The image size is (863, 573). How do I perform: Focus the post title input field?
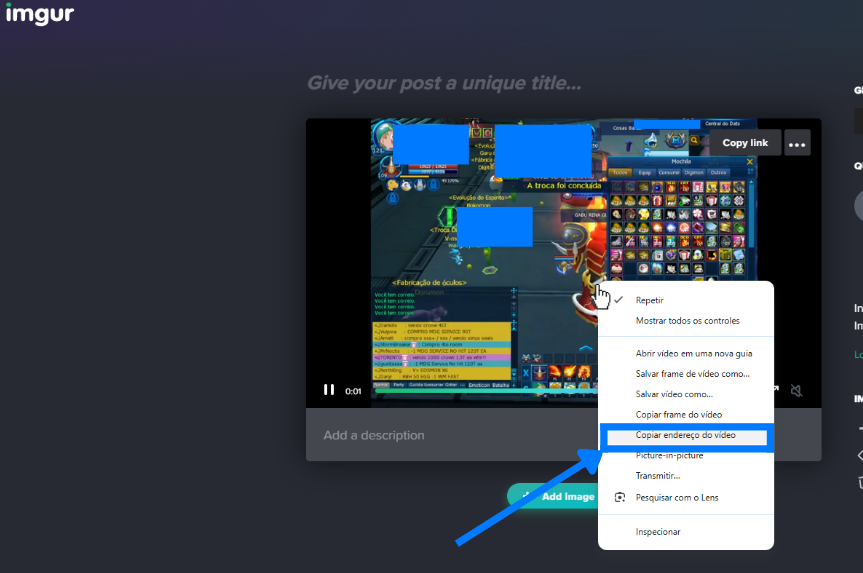444,83
